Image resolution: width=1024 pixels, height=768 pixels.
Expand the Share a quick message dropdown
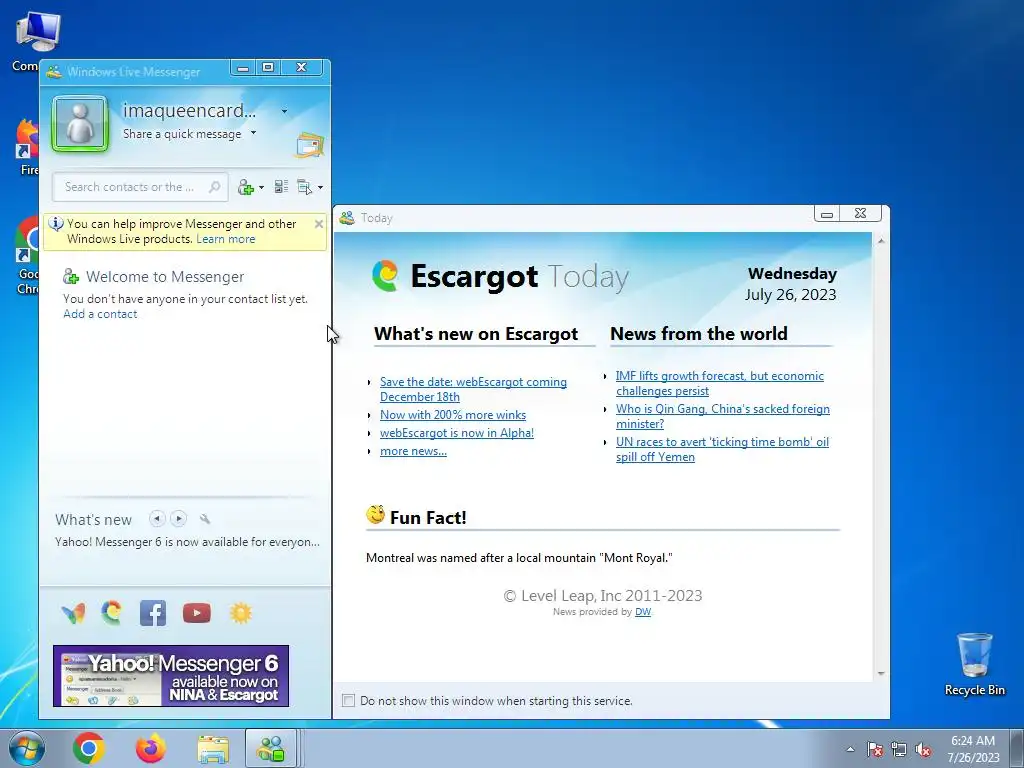click(x=253, y=133)
